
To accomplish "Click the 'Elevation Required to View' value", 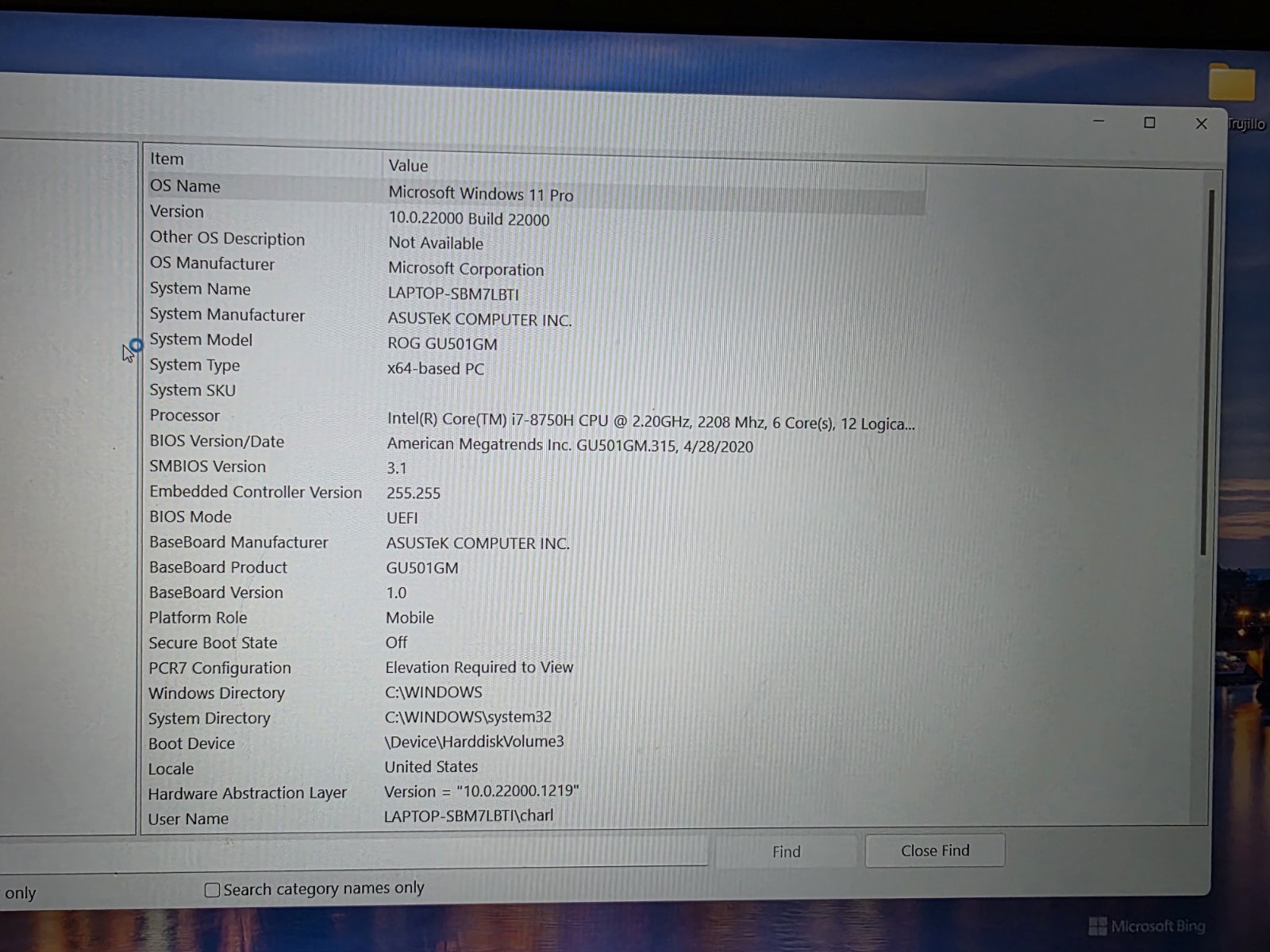I will coord(479,667).
